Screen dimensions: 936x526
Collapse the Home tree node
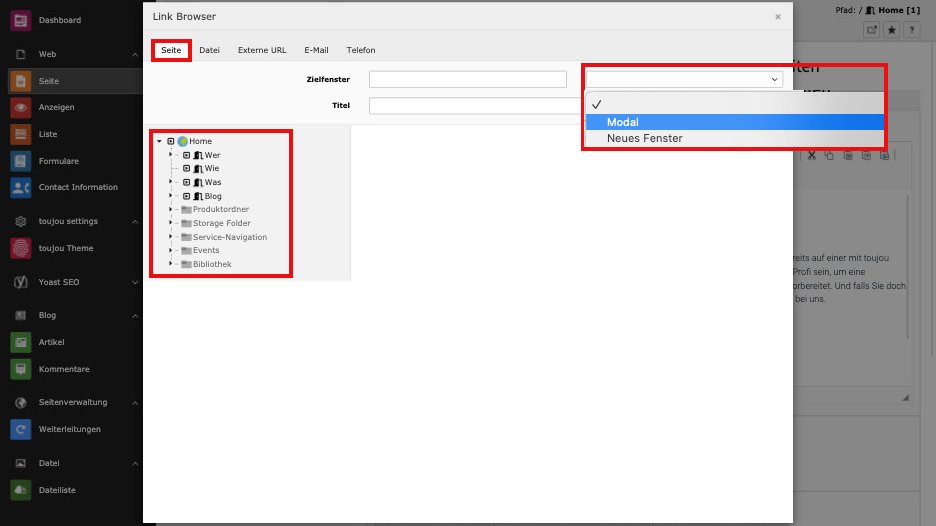tap(159, 142)
